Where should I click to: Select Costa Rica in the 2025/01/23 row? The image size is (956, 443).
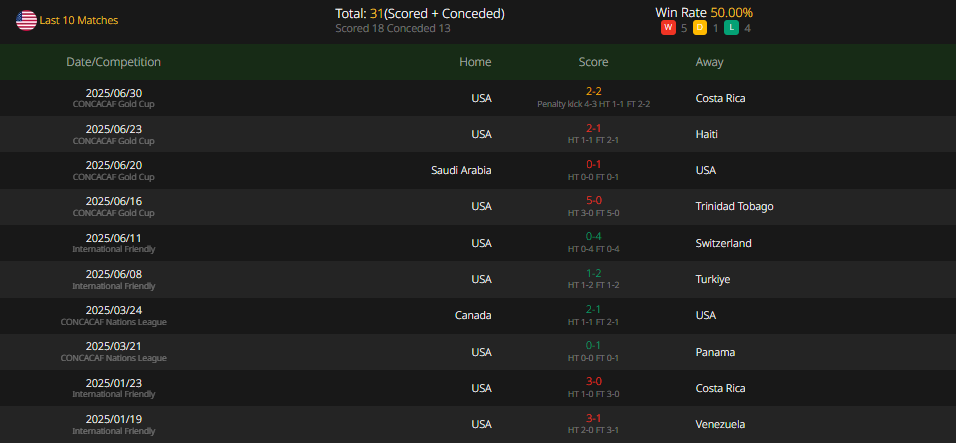click(x=720, y=388)
